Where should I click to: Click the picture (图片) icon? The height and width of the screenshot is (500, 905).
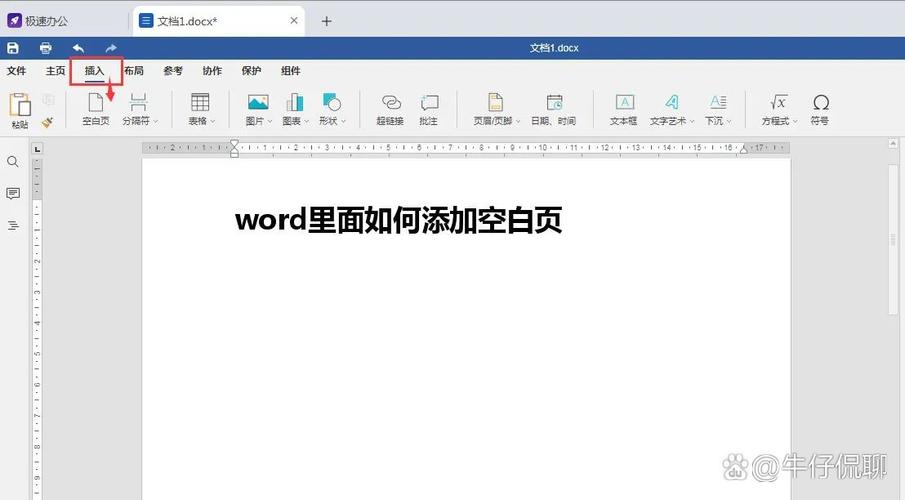point(257,102)
